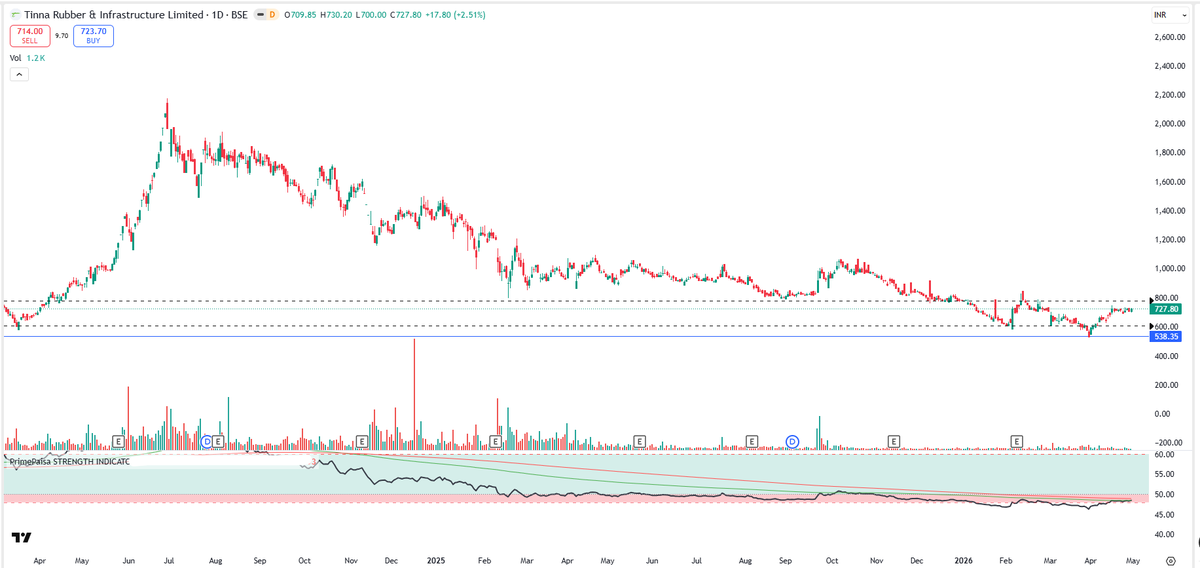Click the +17.80 (+2.51%) change value
Image resolution: width=1200 pixels, height=568 pixels.
455,15
